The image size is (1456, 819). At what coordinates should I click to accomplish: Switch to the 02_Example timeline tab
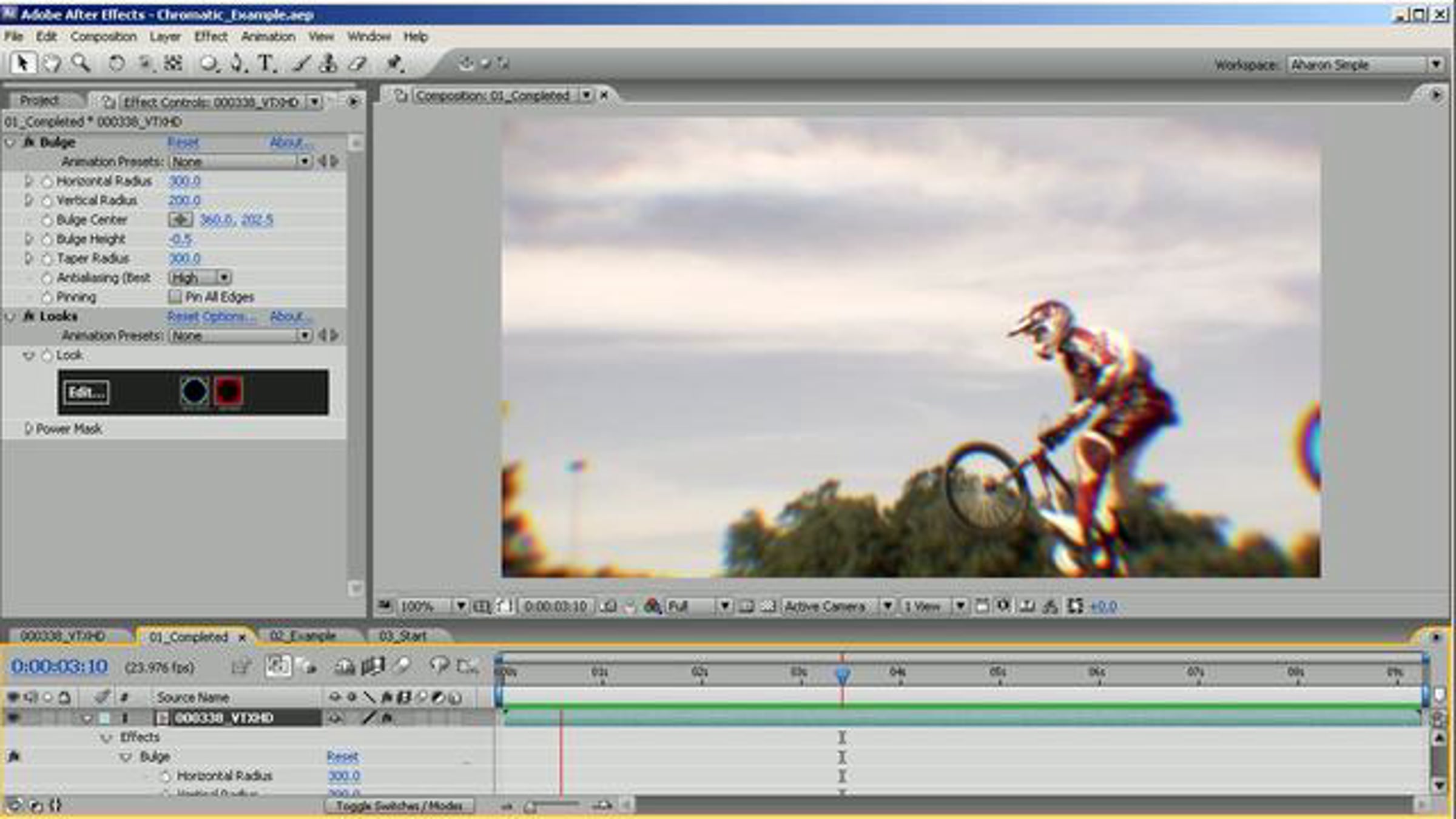(x=303, y=636)
